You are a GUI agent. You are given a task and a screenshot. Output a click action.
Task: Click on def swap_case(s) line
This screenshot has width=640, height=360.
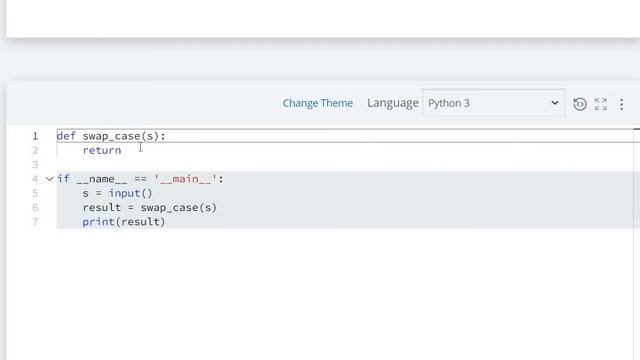[x=111, y=136]
